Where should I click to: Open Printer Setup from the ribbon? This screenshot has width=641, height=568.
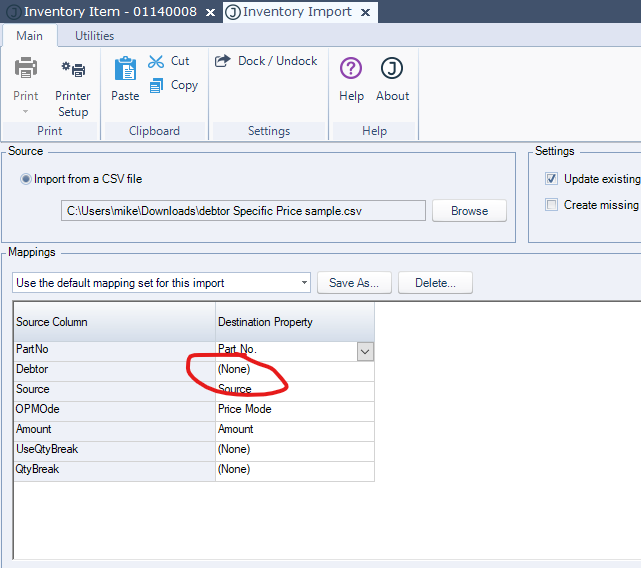coord(73,70)
